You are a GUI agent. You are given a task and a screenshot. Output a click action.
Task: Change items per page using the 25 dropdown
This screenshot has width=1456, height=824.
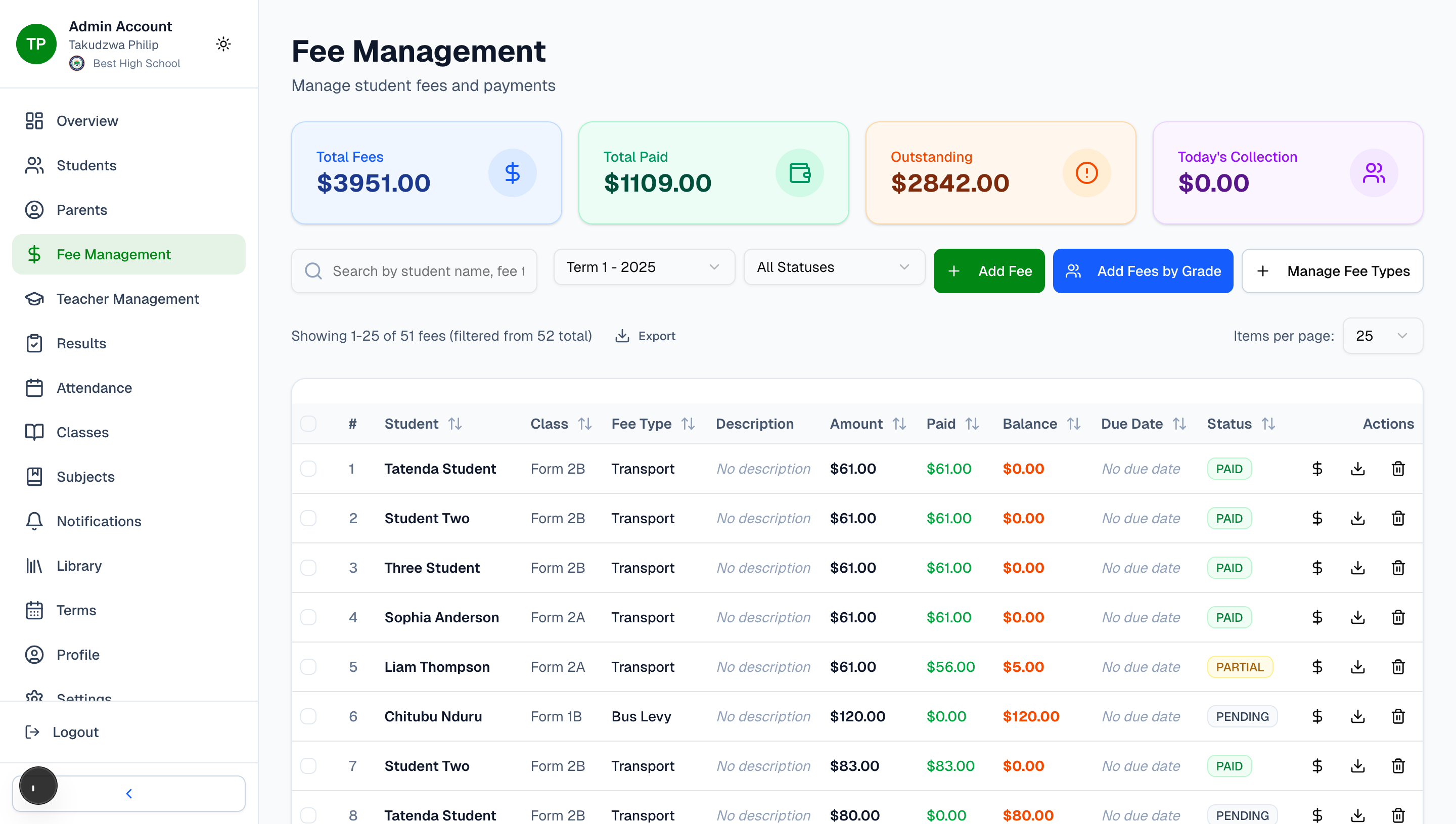tap(1382, 336)
